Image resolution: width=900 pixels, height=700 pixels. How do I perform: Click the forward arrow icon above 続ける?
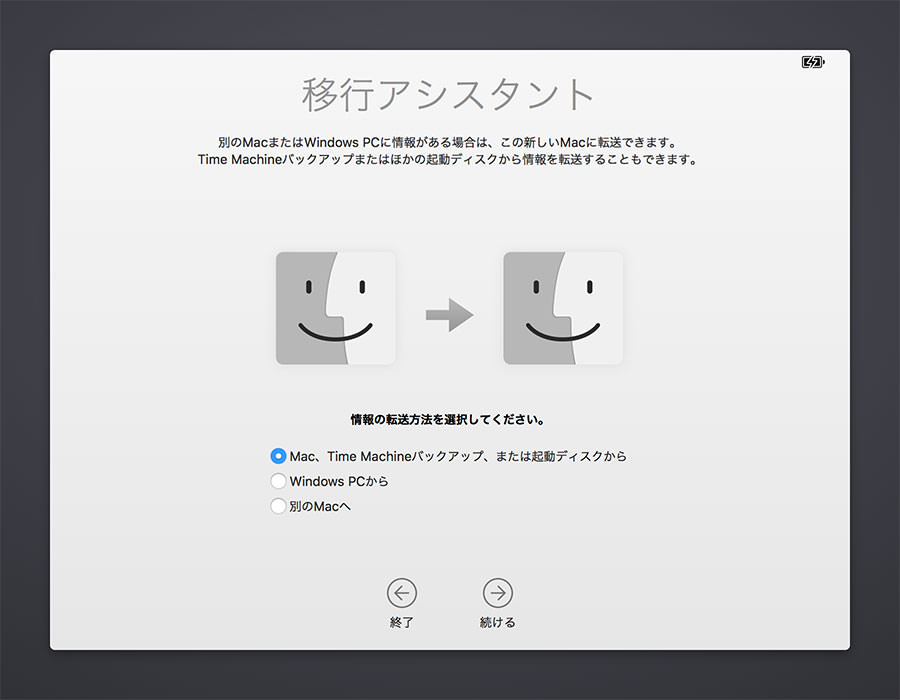pos(498,593)
